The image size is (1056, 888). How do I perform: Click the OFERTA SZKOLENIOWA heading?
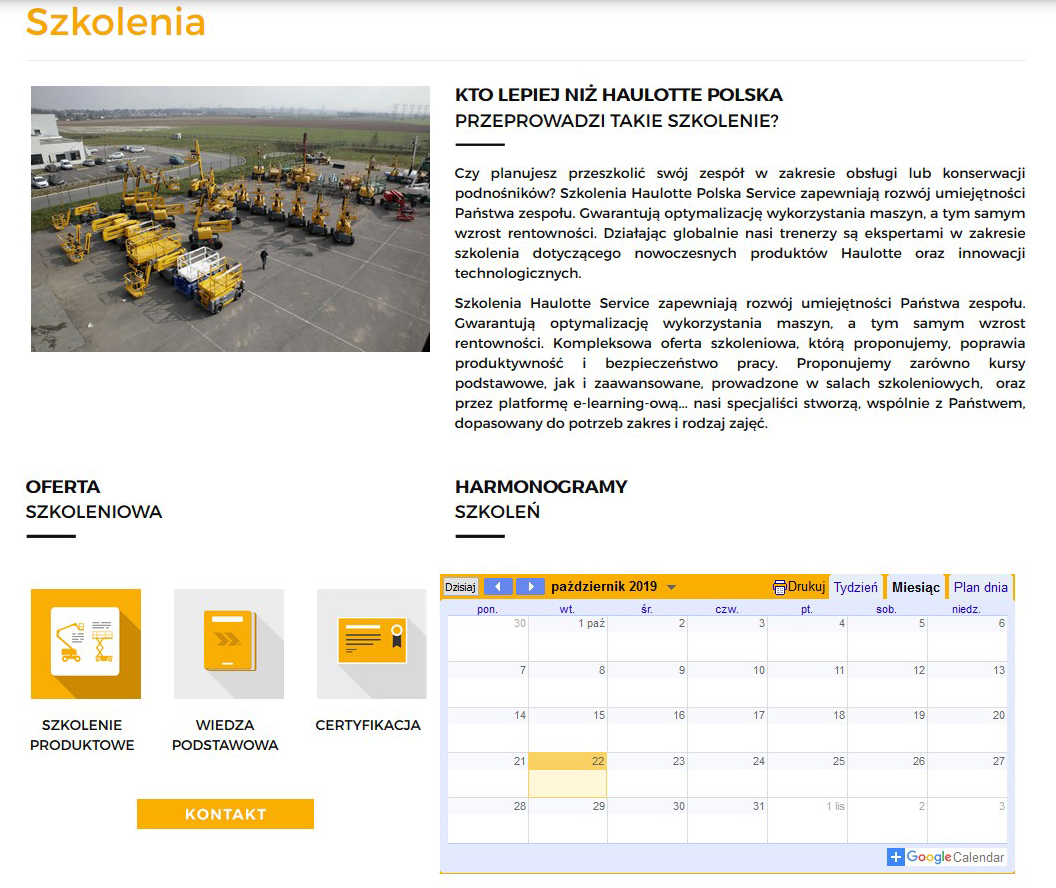[94, 499]
